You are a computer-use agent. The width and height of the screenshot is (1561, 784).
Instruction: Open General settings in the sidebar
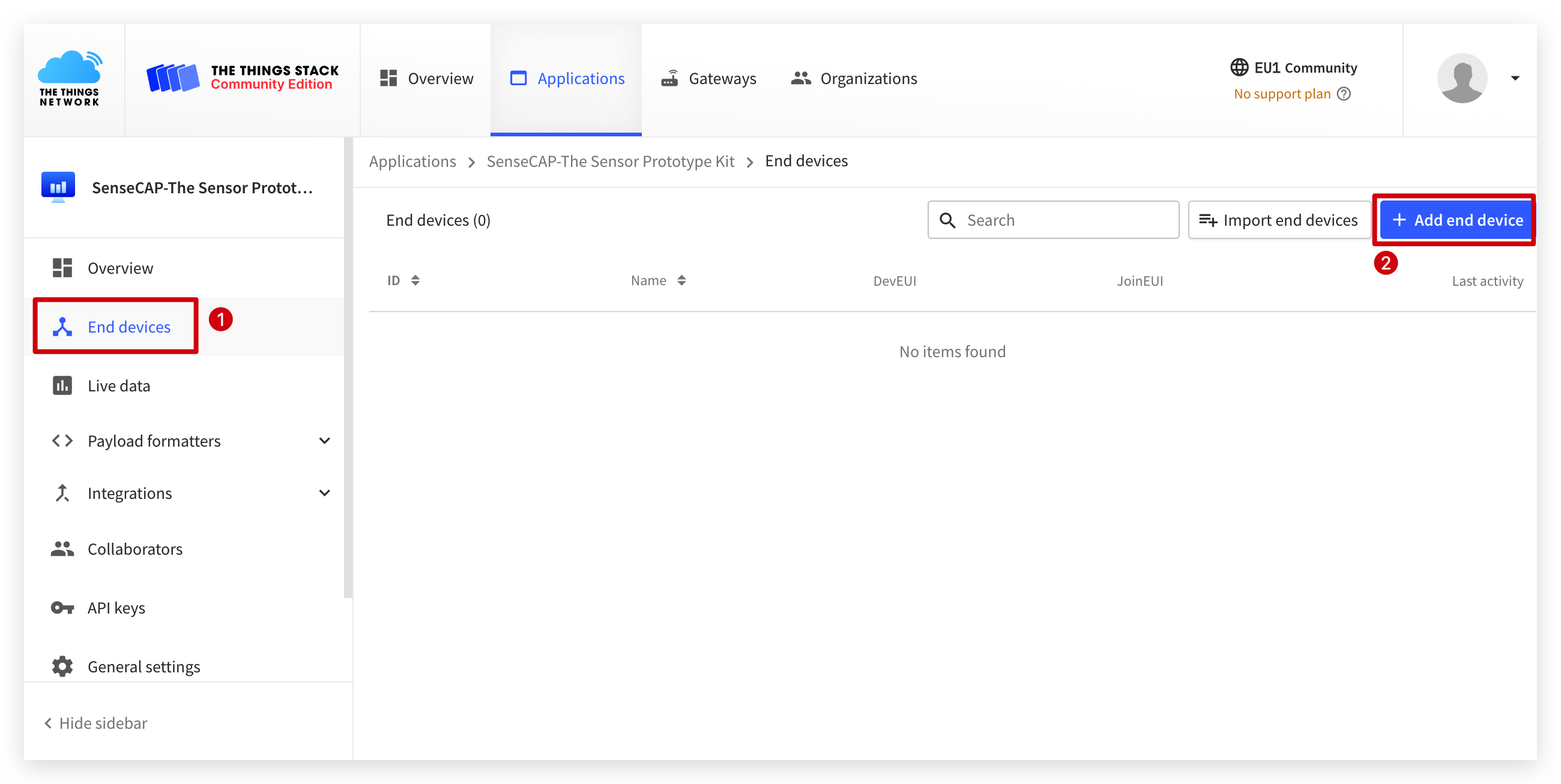click(x=184, y=666)
